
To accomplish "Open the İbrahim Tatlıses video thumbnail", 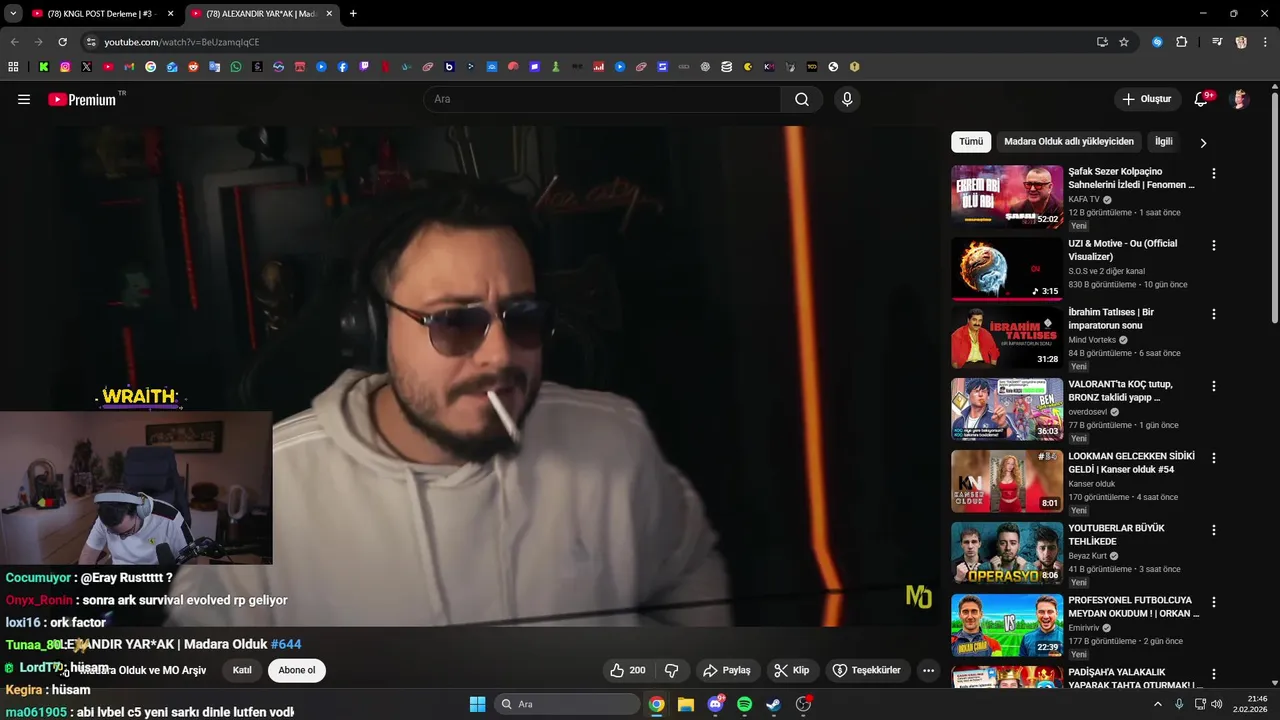I will (1007, 338).
